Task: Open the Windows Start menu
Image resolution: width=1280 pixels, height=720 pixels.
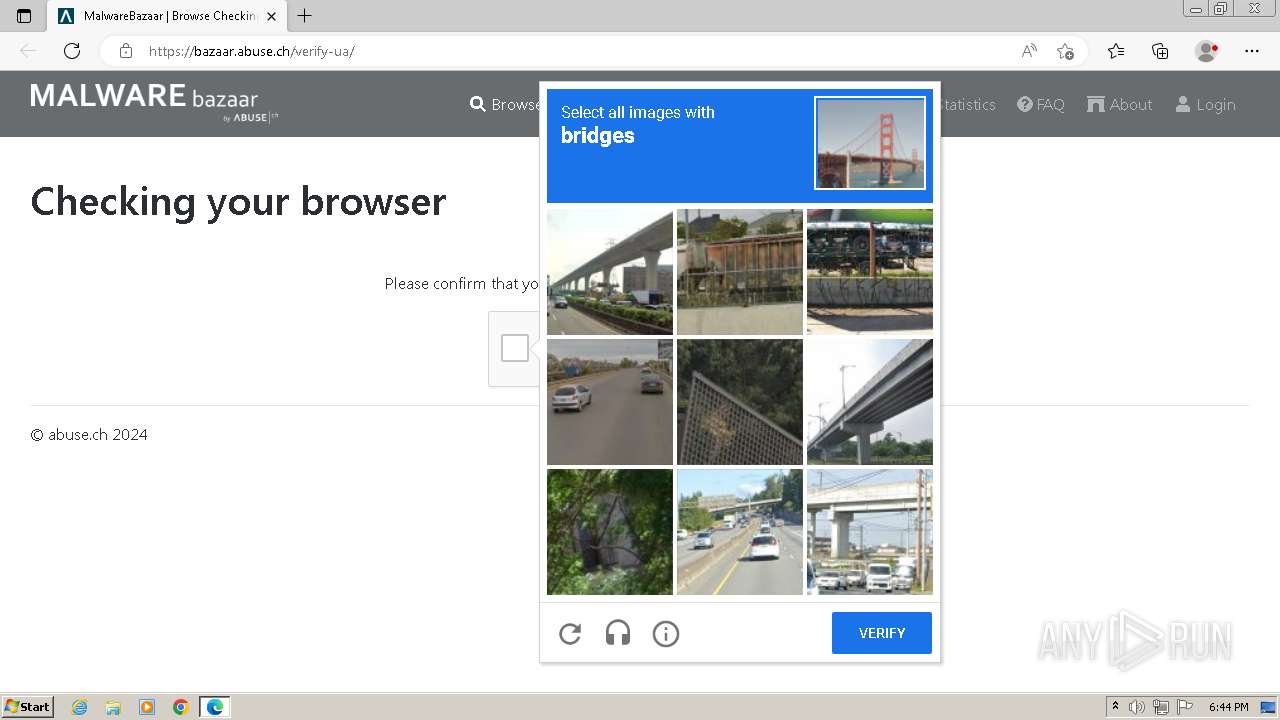Action: point(28,707)
